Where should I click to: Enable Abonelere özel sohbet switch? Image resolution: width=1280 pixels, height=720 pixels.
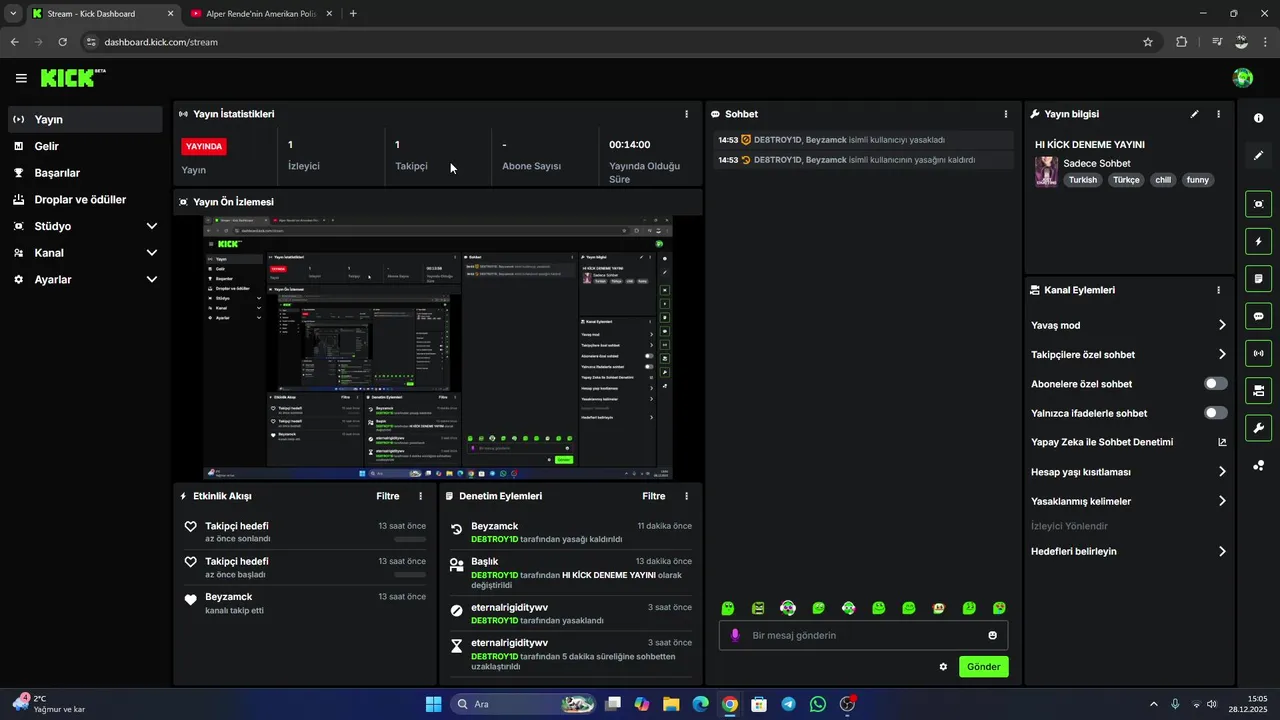point(1215,384)
